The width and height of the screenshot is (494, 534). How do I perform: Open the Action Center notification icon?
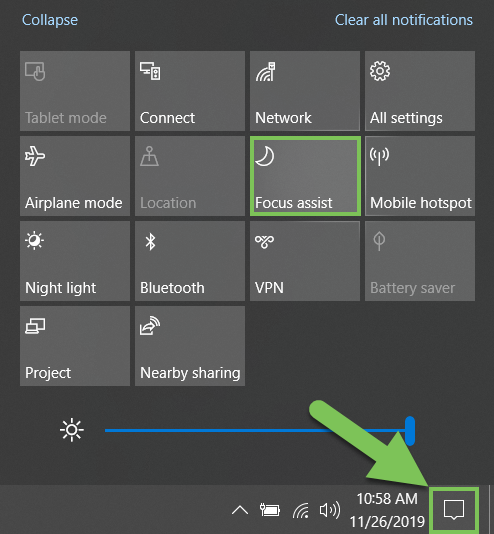click(454, 510)
